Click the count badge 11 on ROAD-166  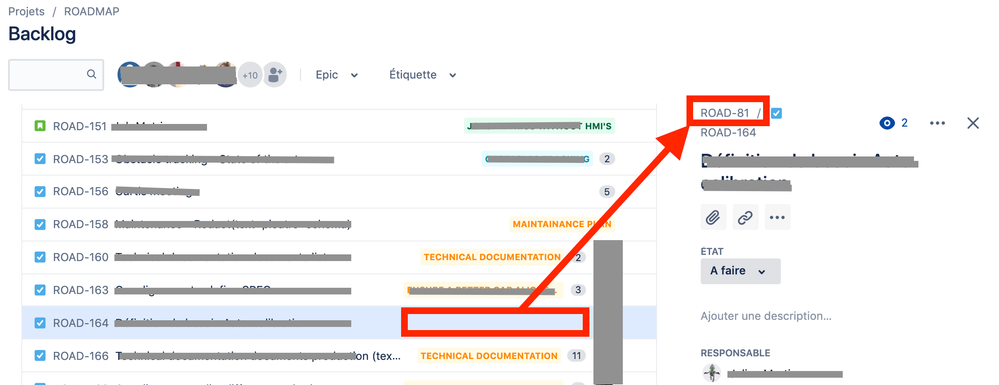coord(576,356)
